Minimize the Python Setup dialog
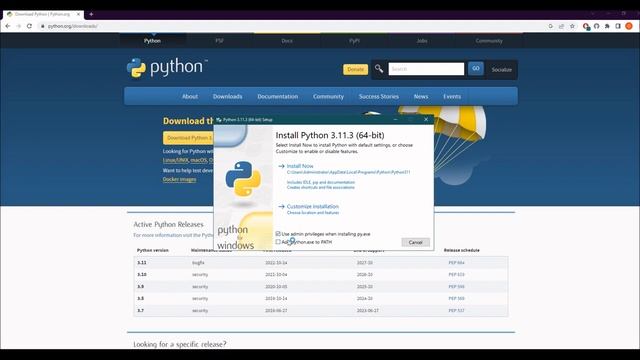Image resolution: width=640 pixels, height=360 pixels. click(x=395, y=119)
